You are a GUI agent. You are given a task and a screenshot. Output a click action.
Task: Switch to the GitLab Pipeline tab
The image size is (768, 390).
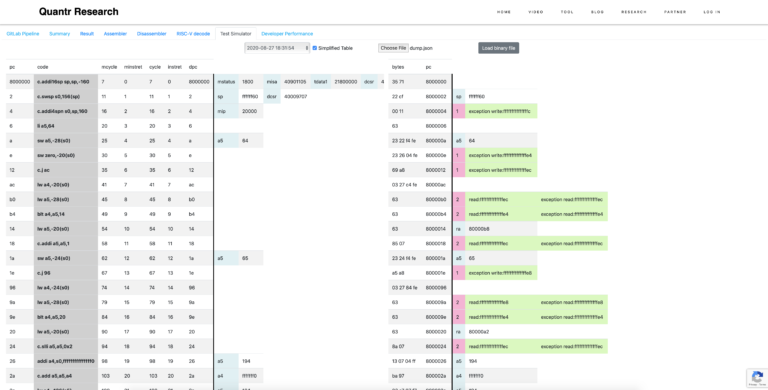click(23, 34)
